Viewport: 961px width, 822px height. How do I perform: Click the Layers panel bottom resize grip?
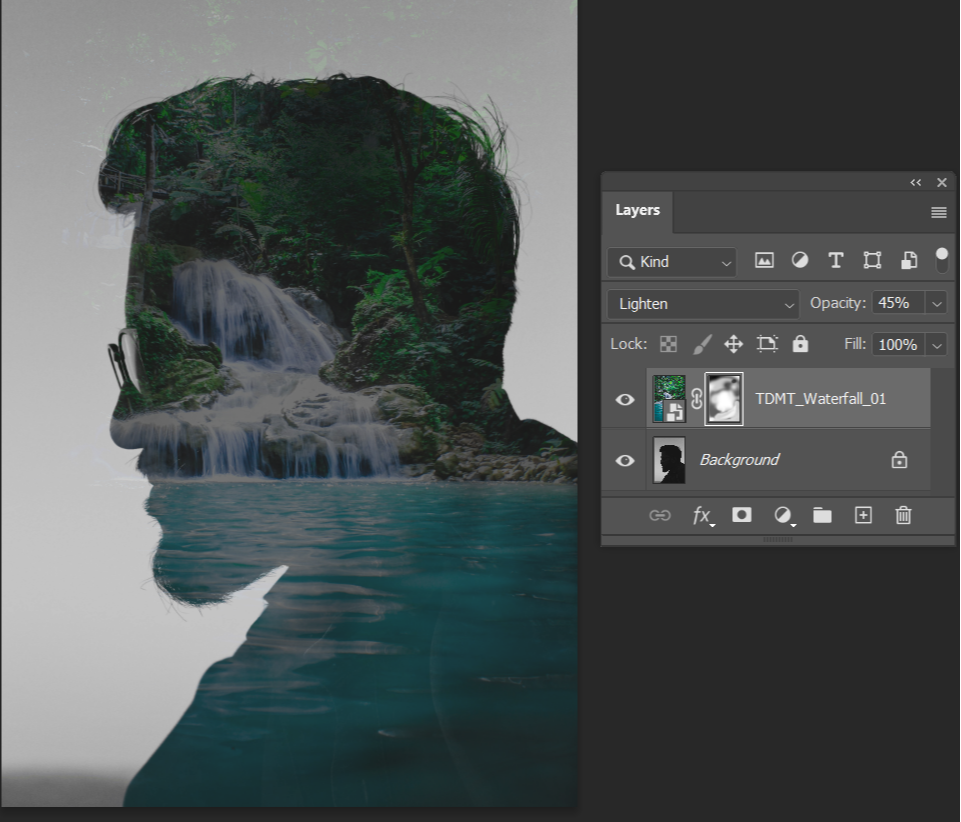778,539
